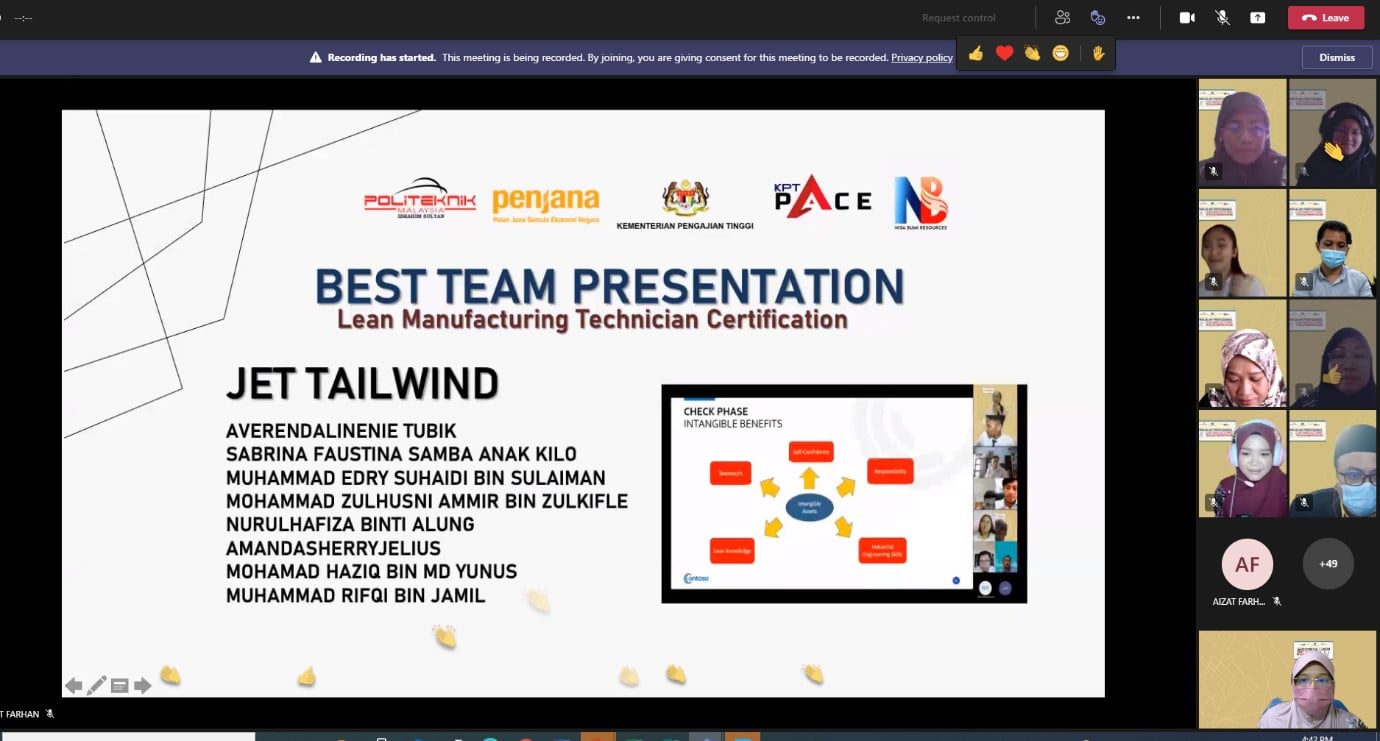This screenshot has height=741, width=1380.
Task: Open the +49 overflow participants bubble
Action: click(x=1328, y=563)
